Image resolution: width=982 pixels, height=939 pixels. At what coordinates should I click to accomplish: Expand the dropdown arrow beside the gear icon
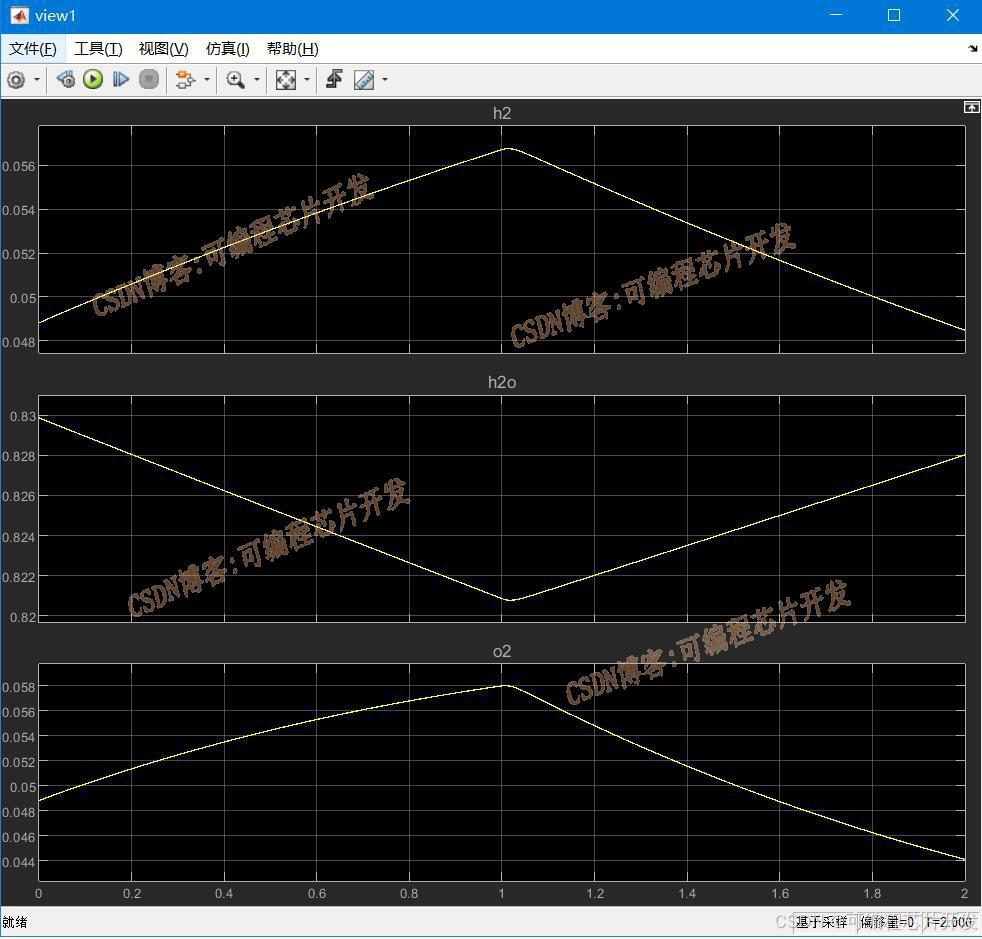(x=37, y=80)
